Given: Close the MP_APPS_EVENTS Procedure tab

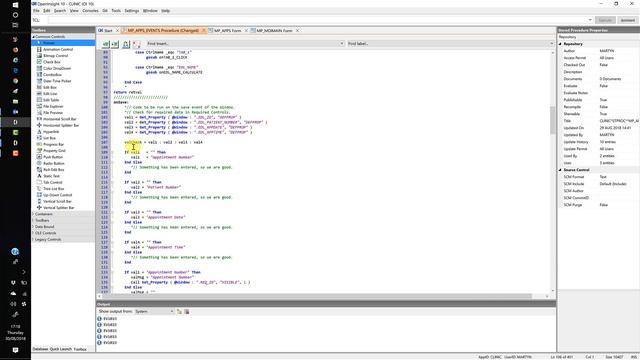Looking at the screenshot, I should click(203, 31).
